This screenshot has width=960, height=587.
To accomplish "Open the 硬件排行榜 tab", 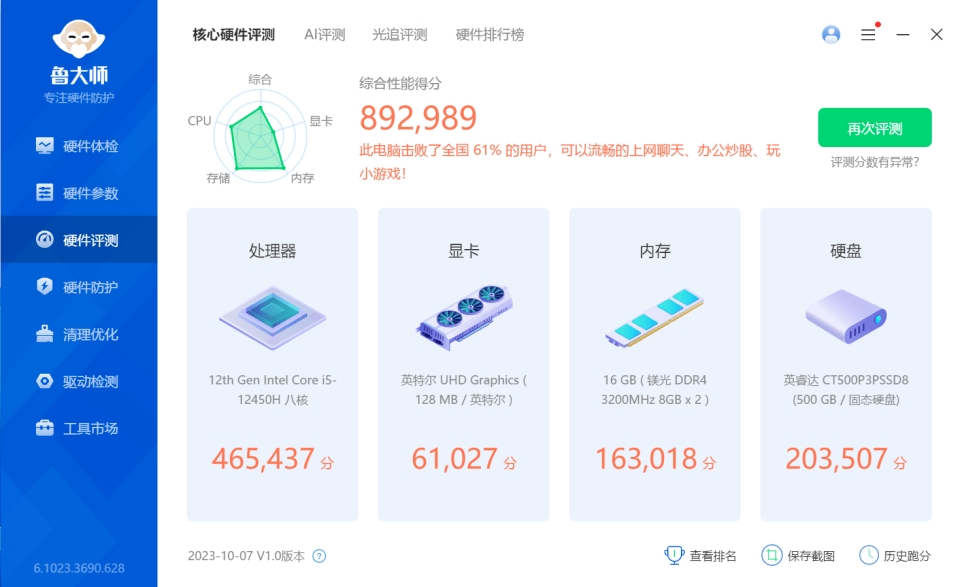I will [x=490, y=35].
